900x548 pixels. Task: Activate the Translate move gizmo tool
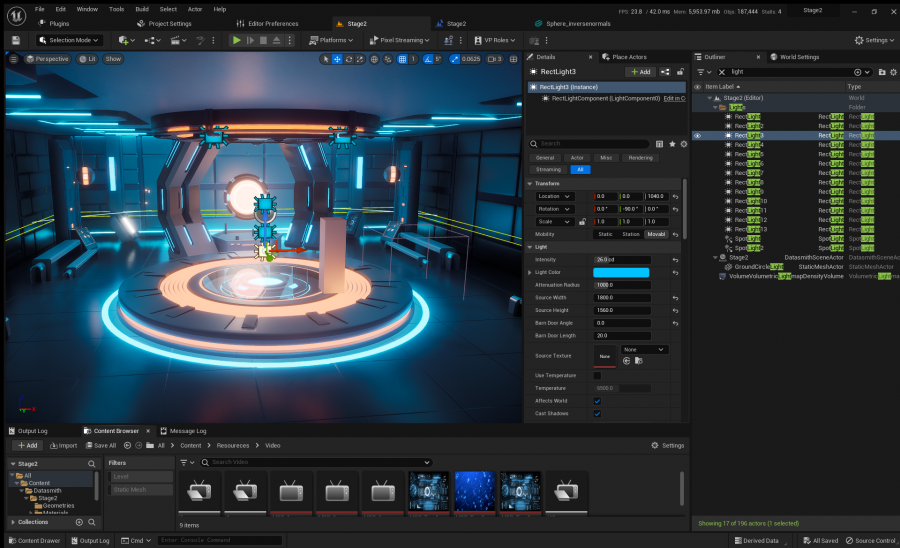click(x=338, y=59)
